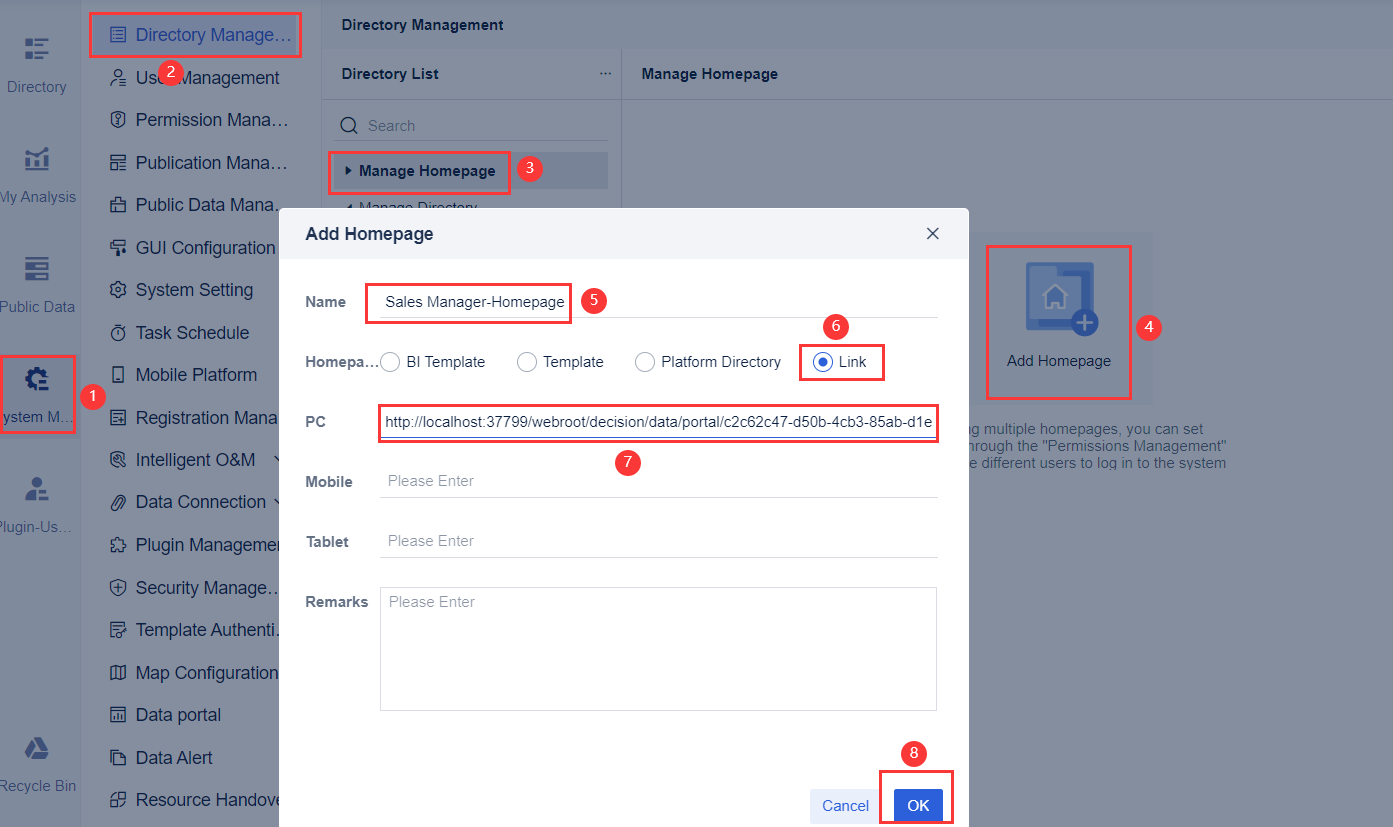
Task: Cancel the Add Homepage dialog
Action: click(x=846, y=806)
